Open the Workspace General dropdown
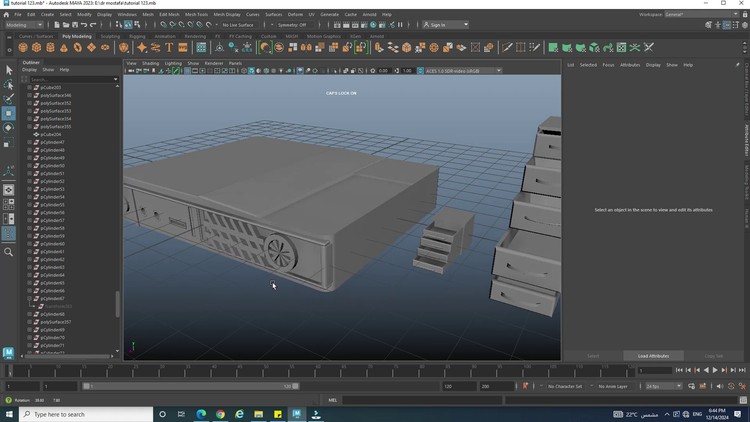 point(701,15)
